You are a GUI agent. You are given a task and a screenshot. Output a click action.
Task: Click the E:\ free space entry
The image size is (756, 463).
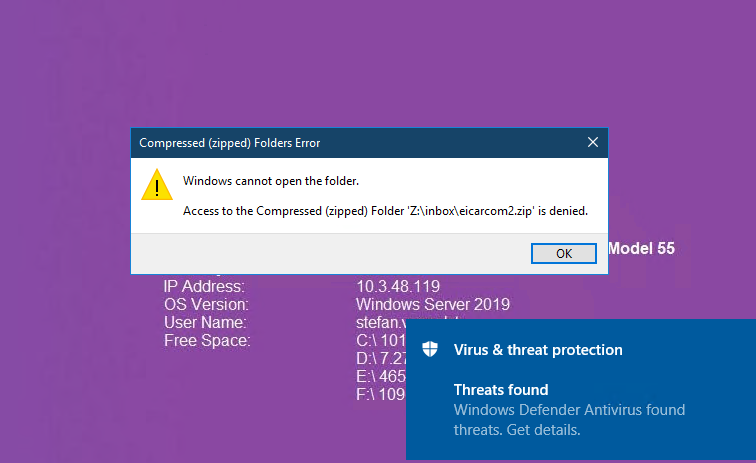coord(381,376)
